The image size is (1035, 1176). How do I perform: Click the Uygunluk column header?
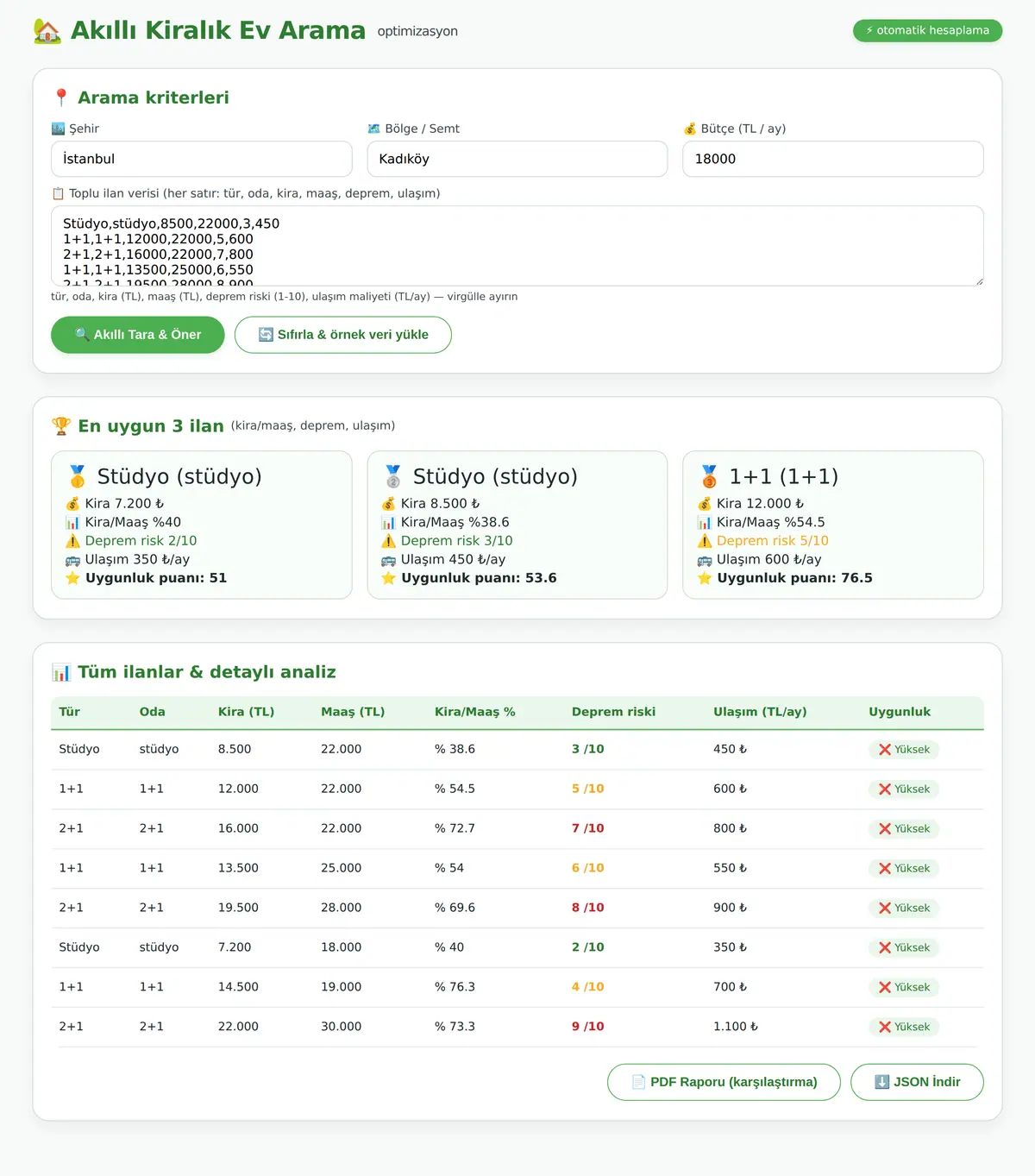click(900, 712)
